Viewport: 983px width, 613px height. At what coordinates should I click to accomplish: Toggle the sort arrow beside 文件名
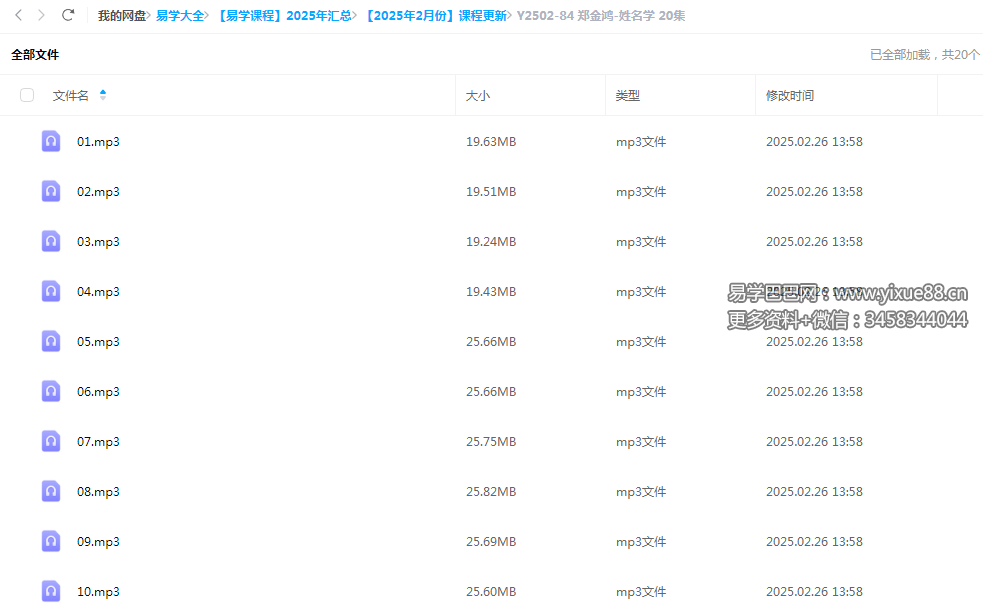[103, 95]
